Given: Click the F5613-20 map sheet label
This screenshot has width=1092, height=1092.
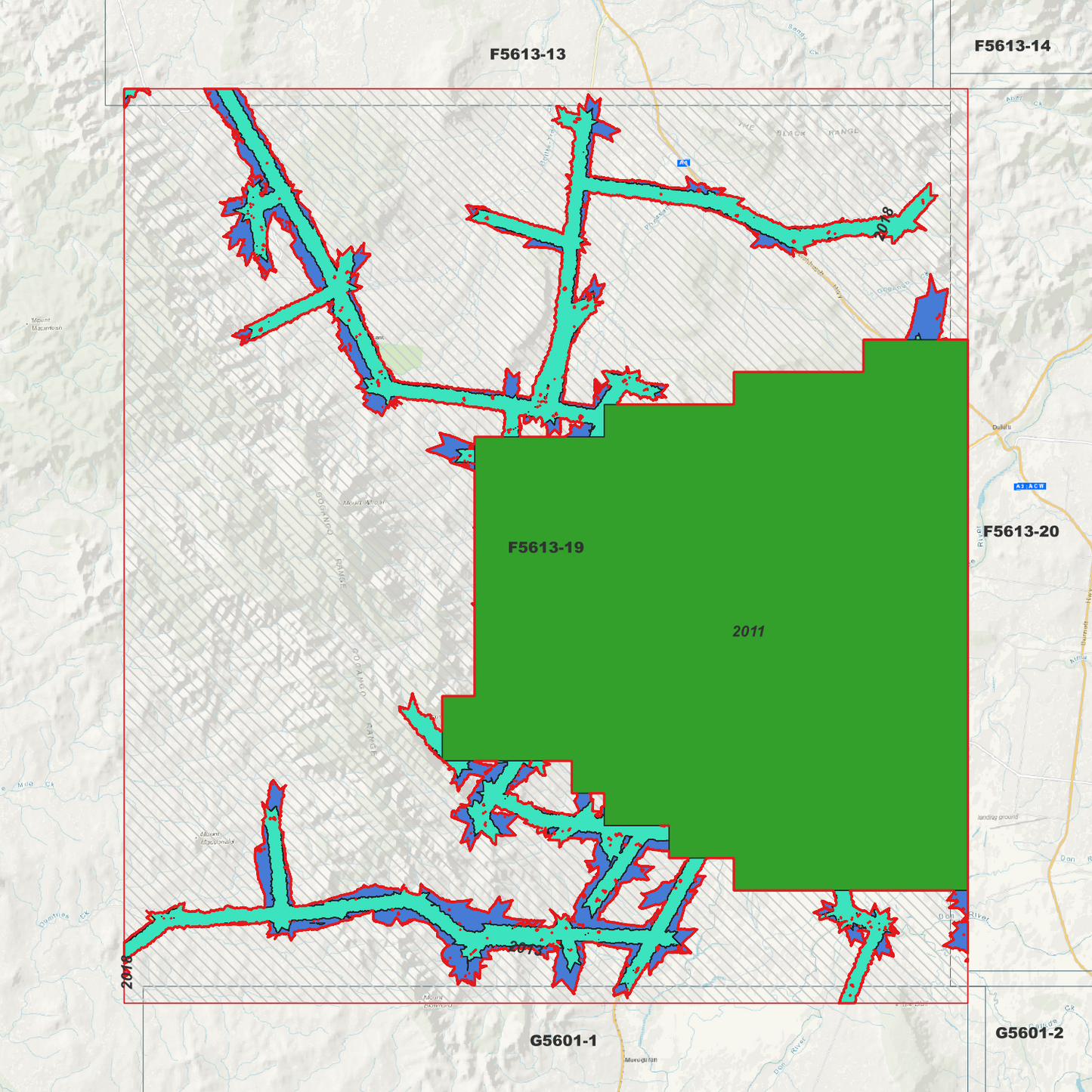Looking at the screenshot, I should (x=1021, y=531).
